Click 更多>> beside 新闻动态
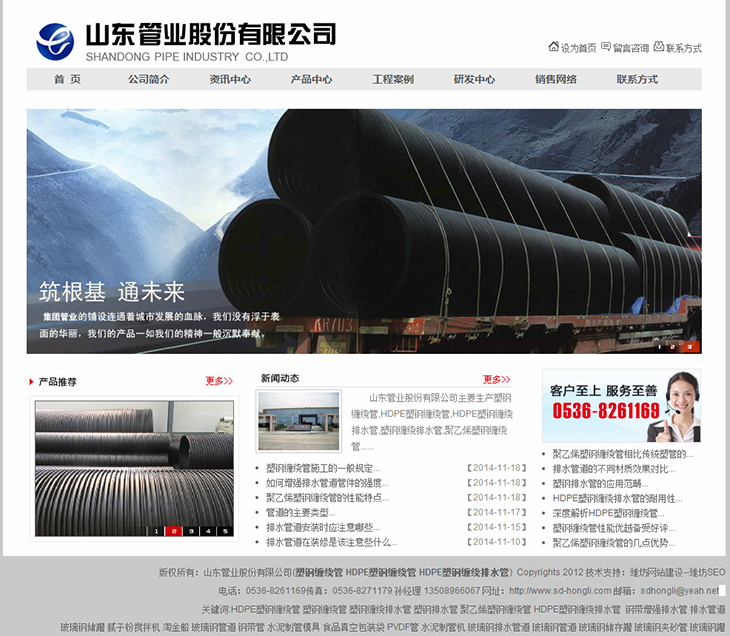730x636 pixels. (x=496, y=379)
